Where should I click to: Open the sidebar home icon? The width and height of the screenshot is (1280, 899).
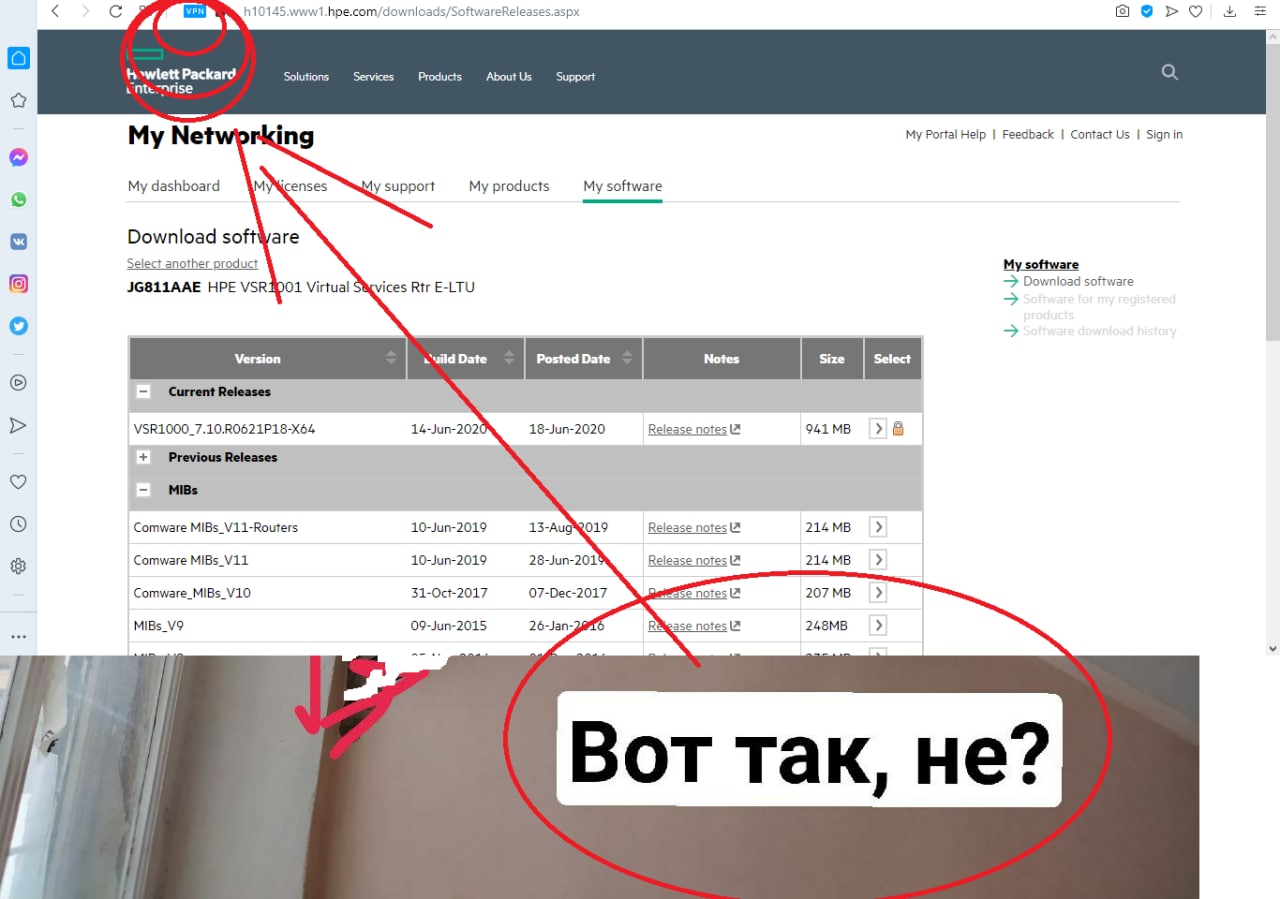pos(18,58)
